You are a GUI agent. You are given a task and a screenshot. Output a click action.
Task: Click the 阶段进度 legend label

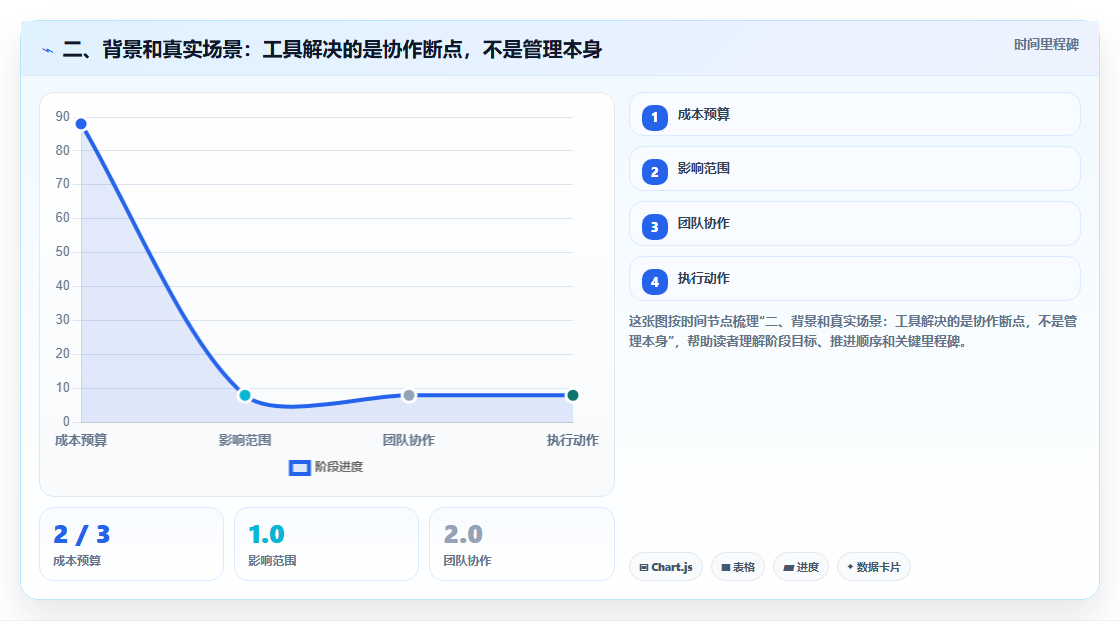[x=339, y=467]
